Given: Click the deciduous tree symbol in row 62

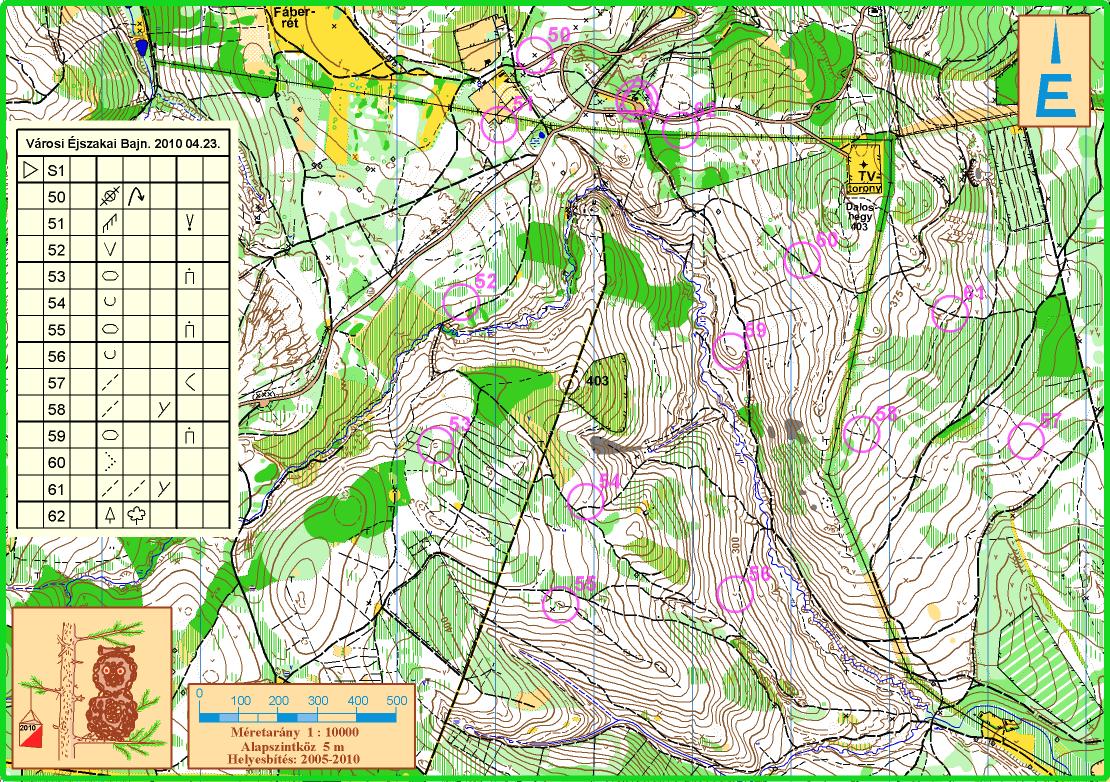Looking at the screenshot, I should [137, 515].
